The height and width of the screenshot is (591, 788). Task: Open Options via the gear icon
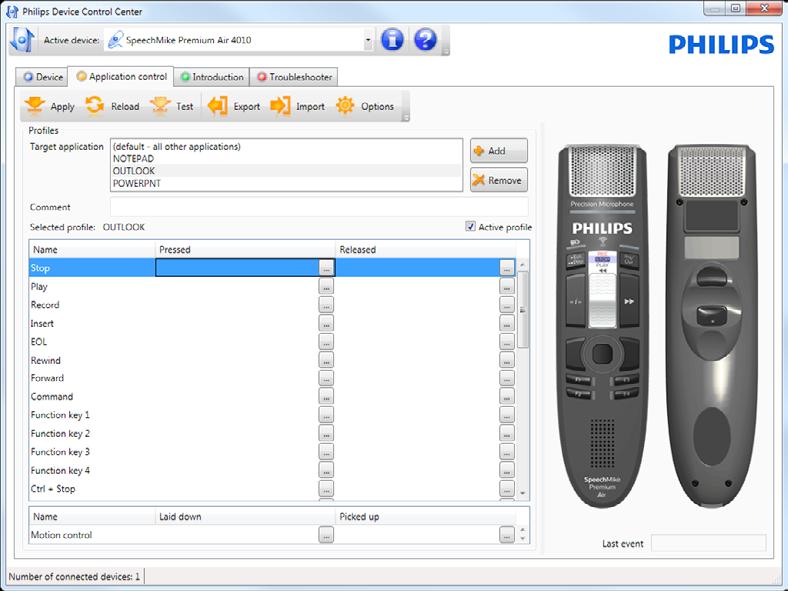[x=345, y=106]
